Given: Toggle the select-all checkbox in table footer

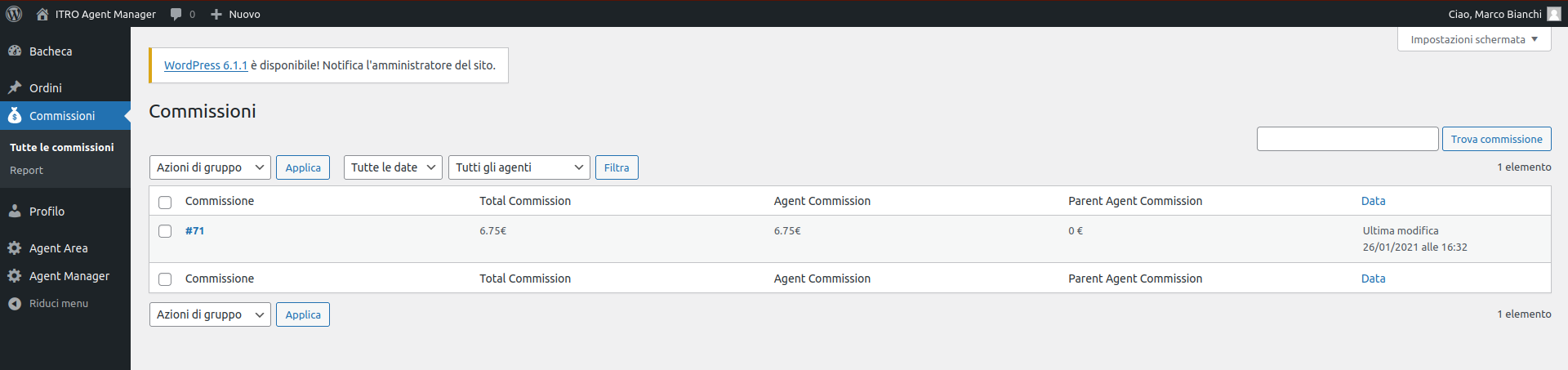Looking at the screenshot, I should tap(165, 279).
